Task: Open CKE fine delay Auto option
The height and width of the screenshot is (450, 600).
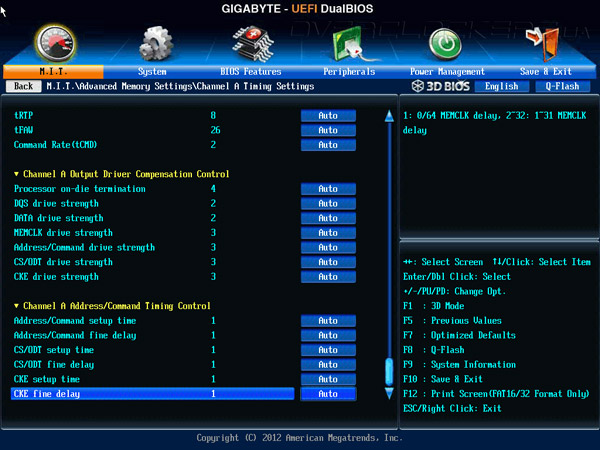Action: [328, 394]
